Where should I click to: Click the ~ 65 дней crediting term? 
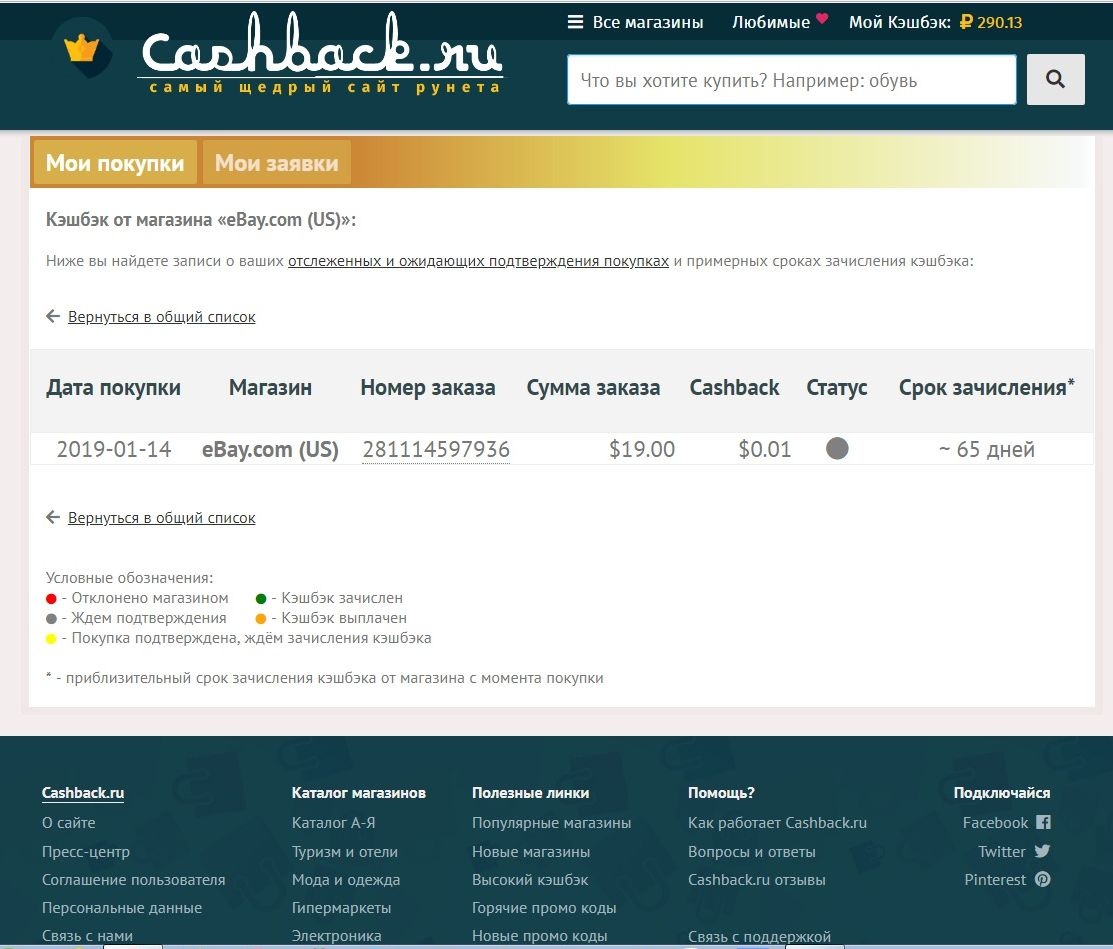point(987,449)
